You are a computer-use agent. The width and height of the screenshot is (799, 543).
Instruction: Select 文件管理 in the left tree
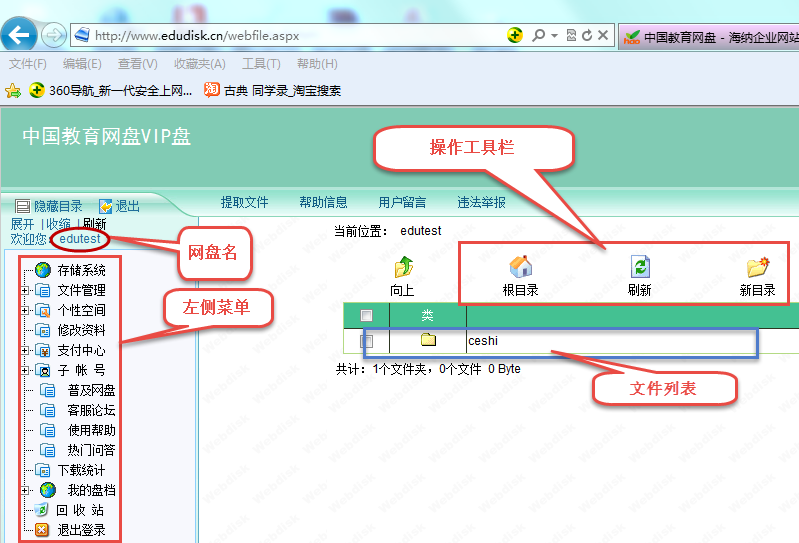pyautogui.click(x=82, y=290)
